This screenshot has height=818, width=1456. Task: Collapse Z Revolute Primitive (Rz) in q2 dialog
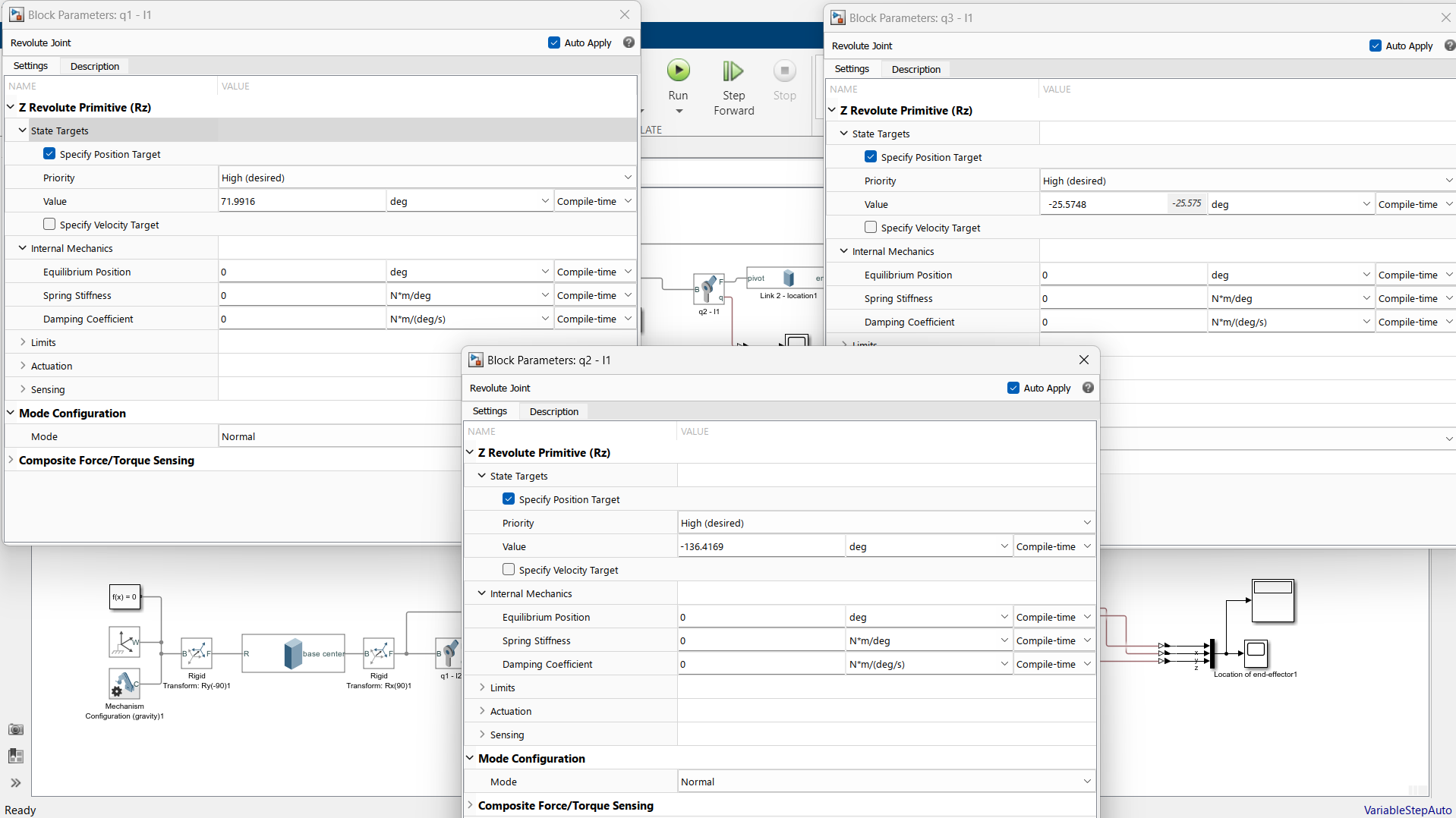click(x=470, y=452)
